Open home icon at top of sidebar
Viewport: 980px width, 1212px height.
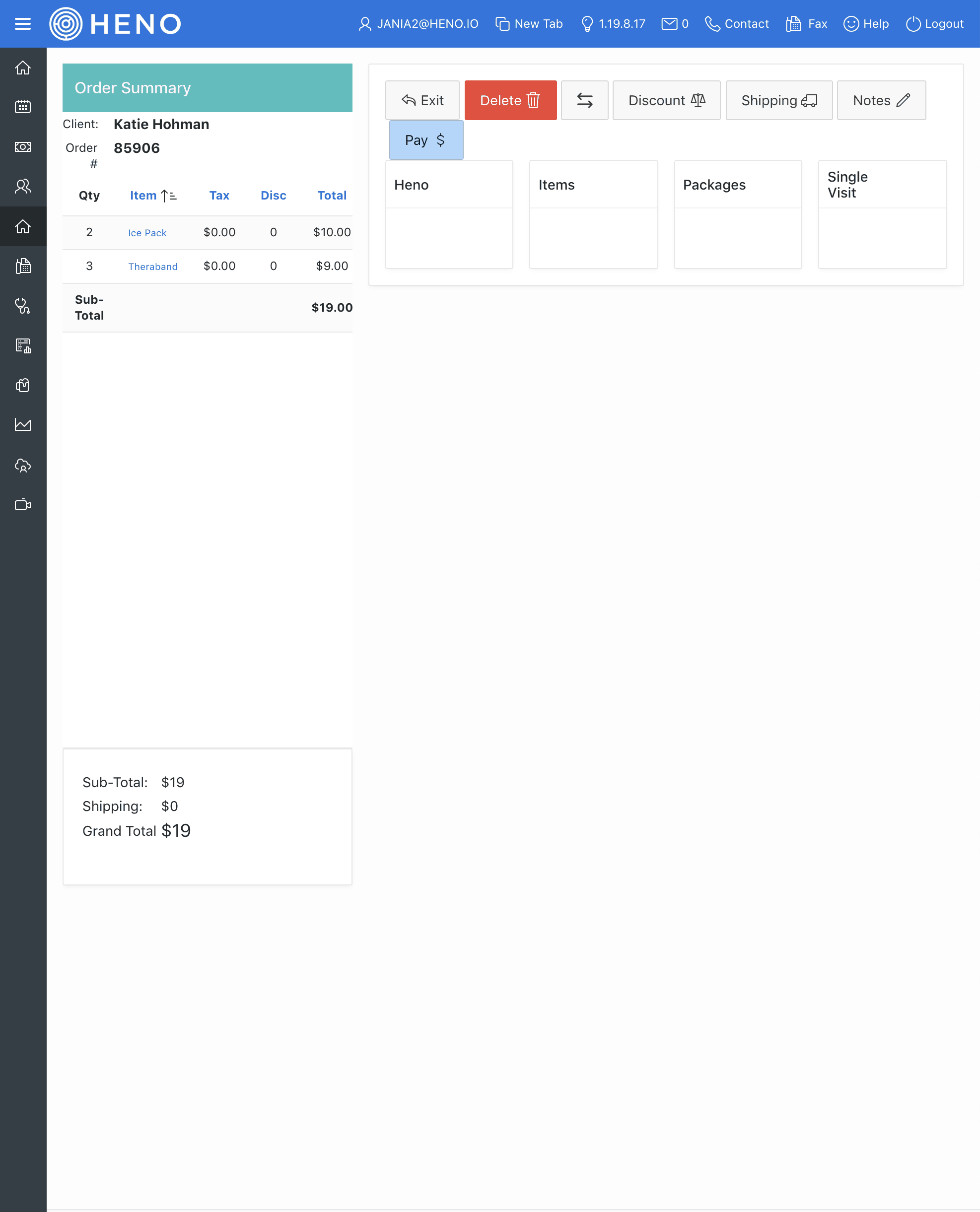[22, 67]
